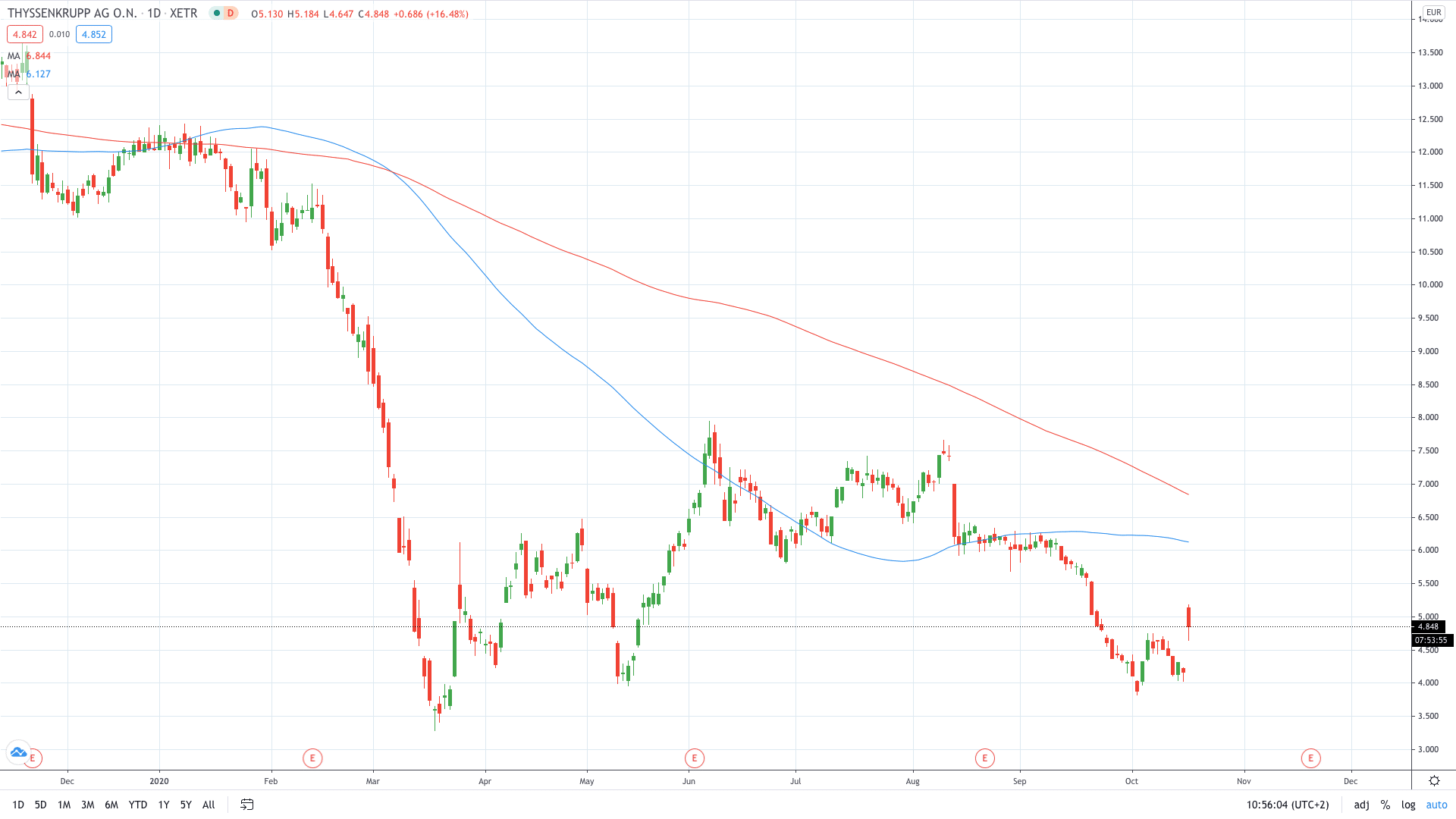Select the 5D time range
This screenshot has width=1456, height=819.
(41, 805)
